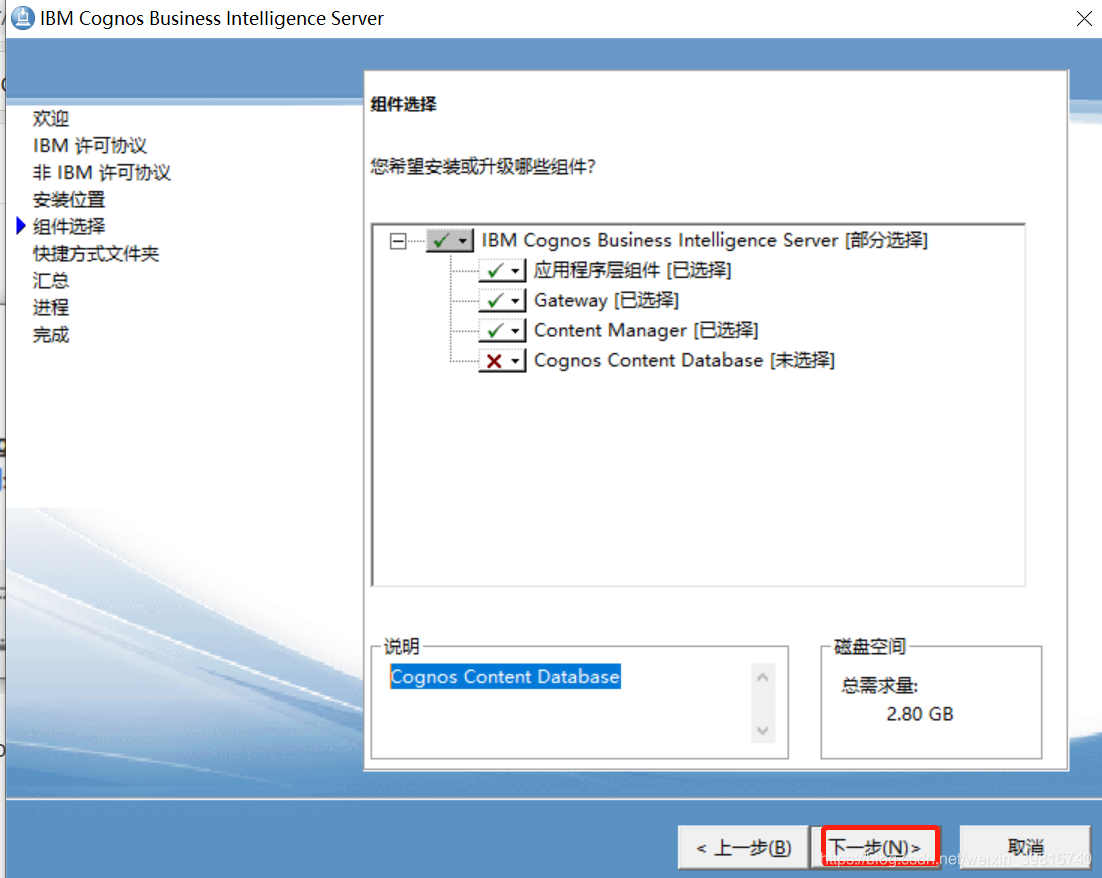Click the 完成 step in sidebar
The image size is (1102, 878).
[x=51, y=335]
